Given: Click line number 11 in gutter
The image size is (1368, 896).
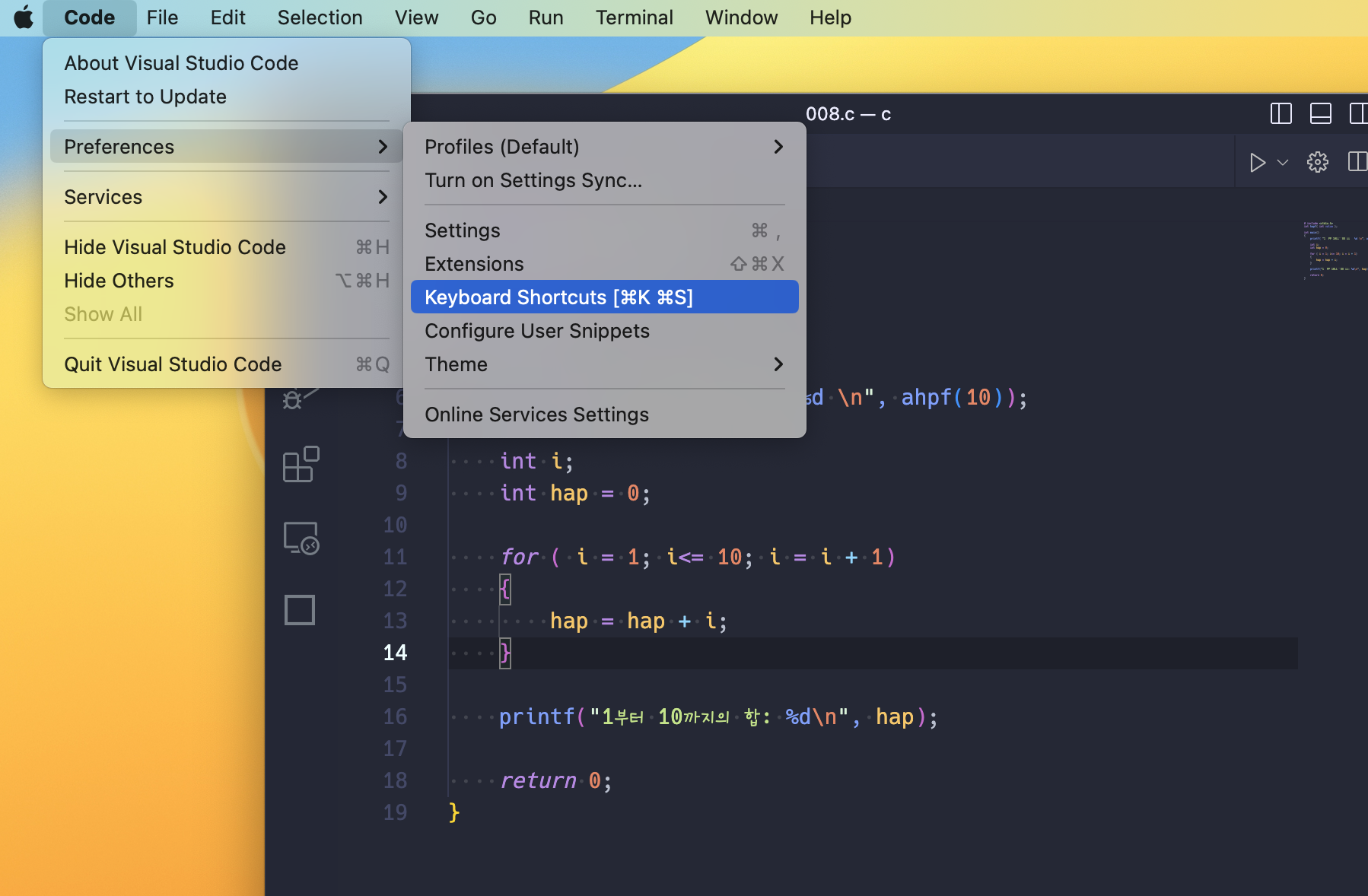Looking at the screenshot, I should (395, 557).
